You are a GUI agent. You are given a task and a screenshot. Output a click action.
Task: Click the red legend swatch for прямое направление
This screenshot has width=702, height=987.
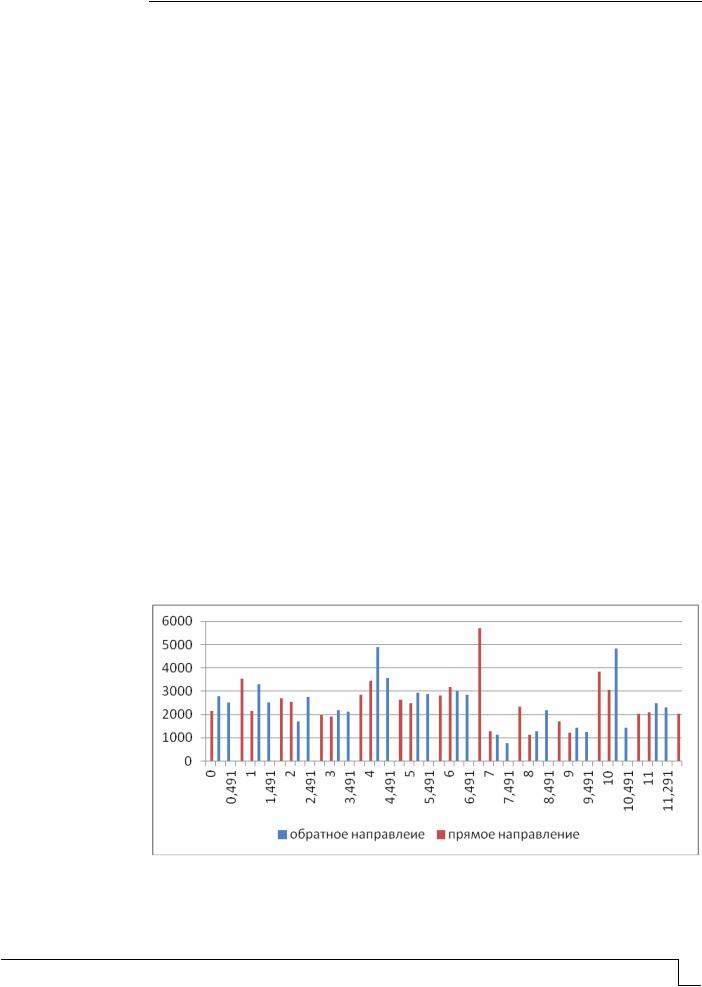tap(441, 835)
